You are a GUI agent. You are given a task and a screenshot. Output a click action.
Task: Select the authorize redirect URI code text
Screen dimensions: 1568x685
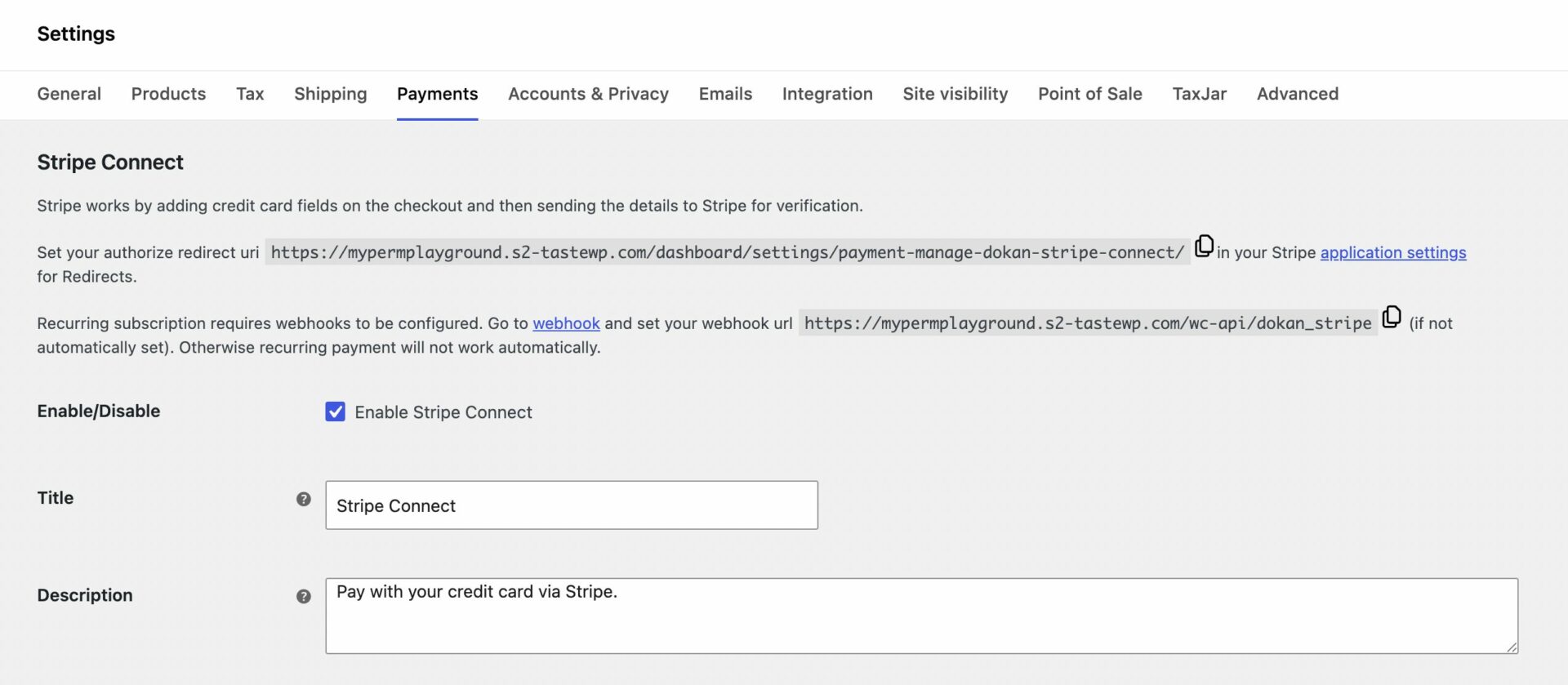pos(727,252)
